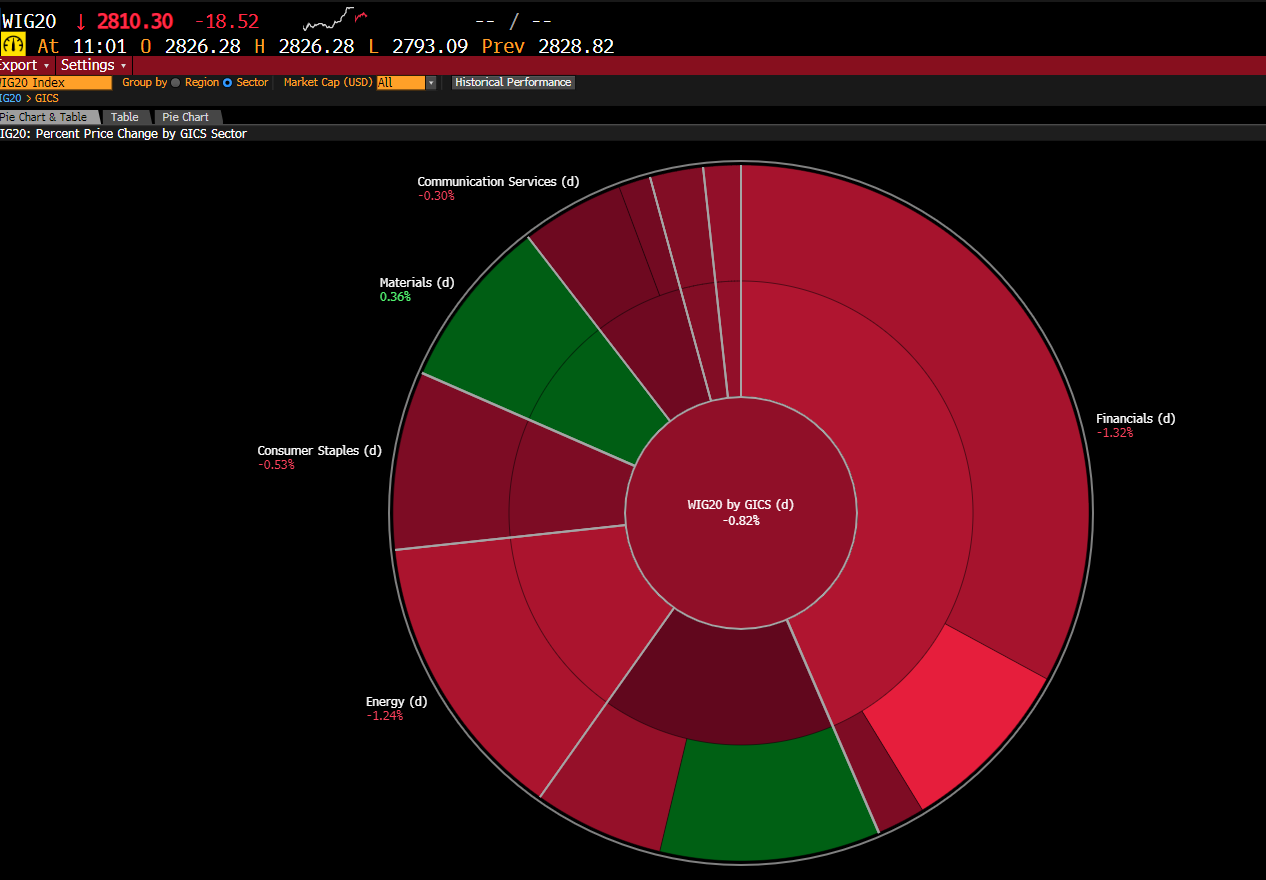Viewport: 1266px width, 880px height.
Task: Select Group by Region radio button
Action: click(x=177, y=83)
